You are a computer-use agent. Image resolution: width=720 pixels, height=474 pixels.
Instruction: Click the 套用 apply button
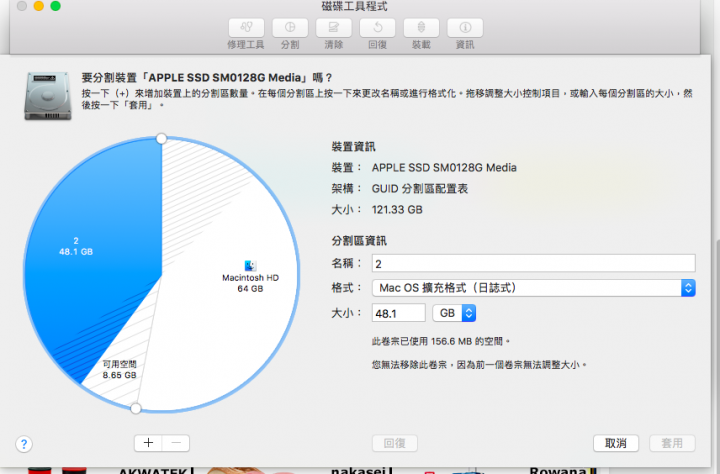(672, 443)
